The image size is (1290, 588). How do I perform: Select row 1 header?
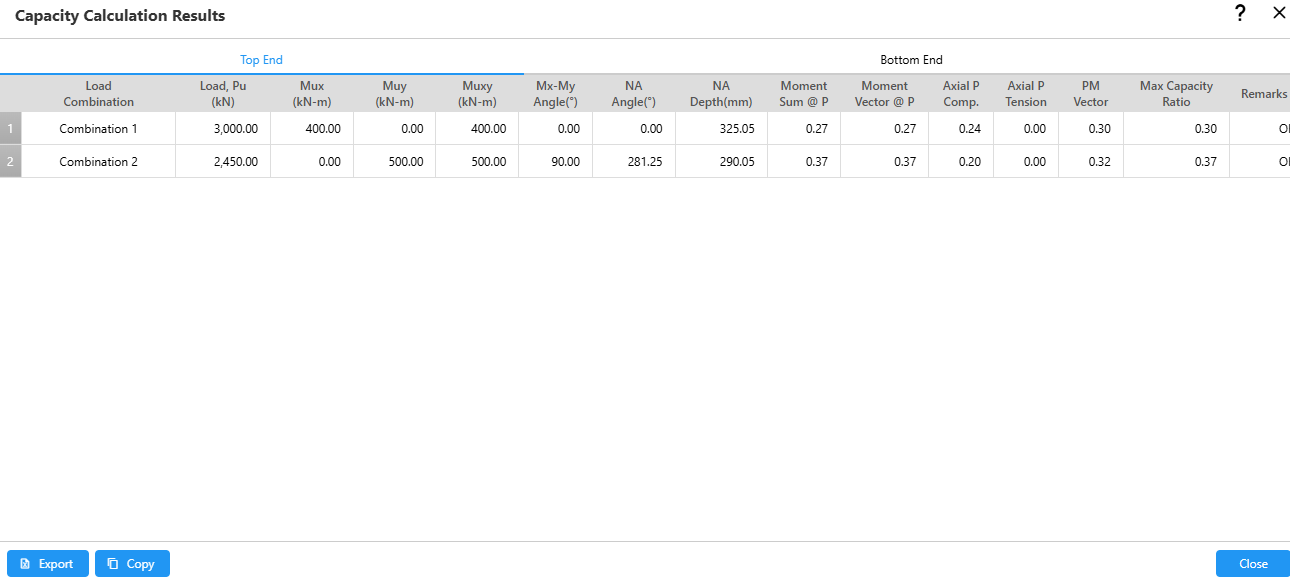pyautogui.click(x=10, y=129)
